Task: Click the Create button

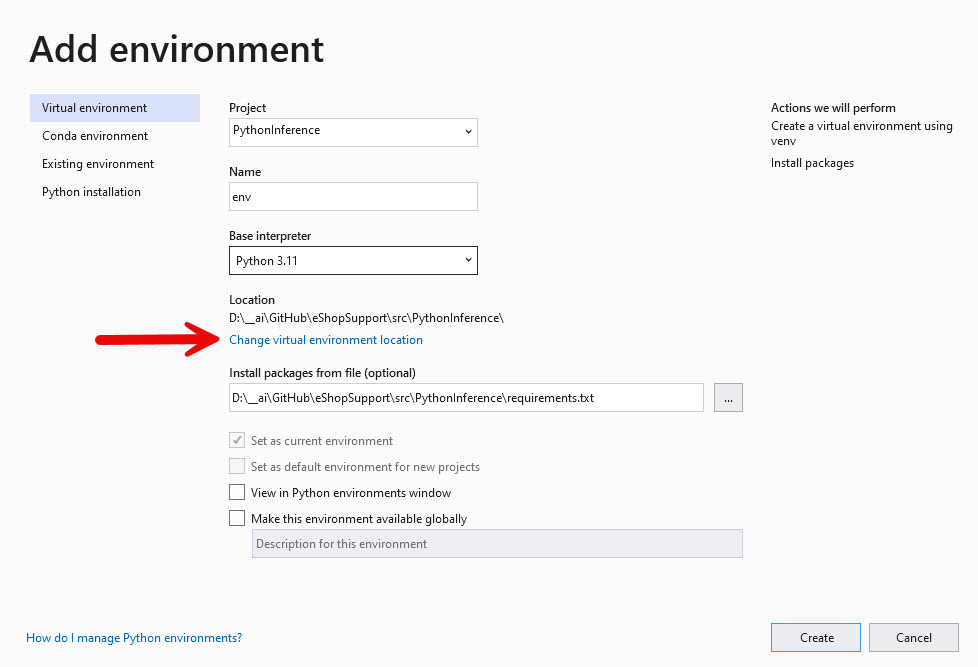Action: [x=816, y=638]
